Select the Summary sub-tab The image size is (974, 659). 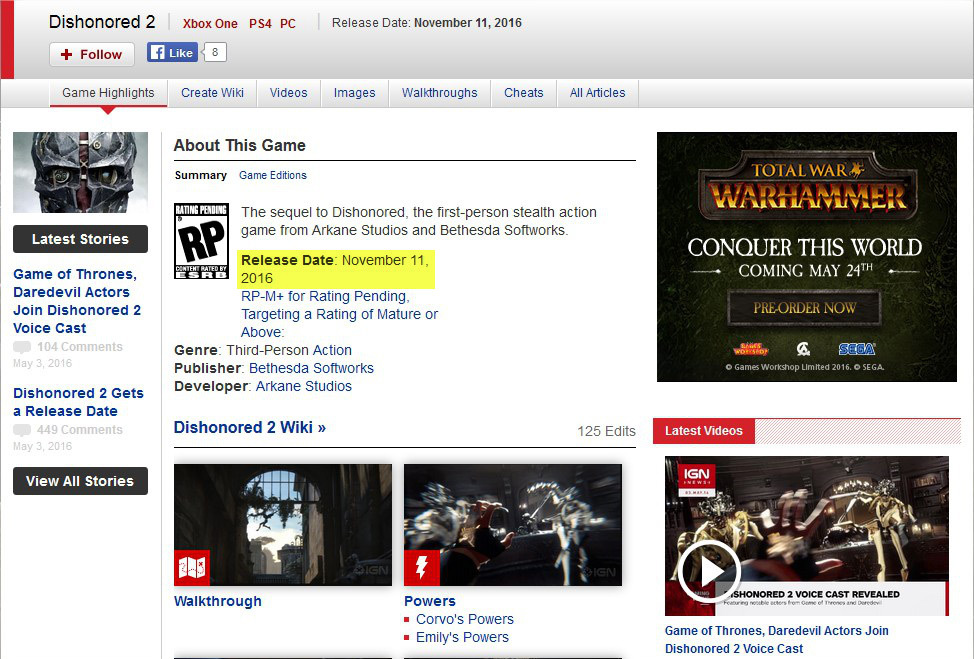click(201, 175)
